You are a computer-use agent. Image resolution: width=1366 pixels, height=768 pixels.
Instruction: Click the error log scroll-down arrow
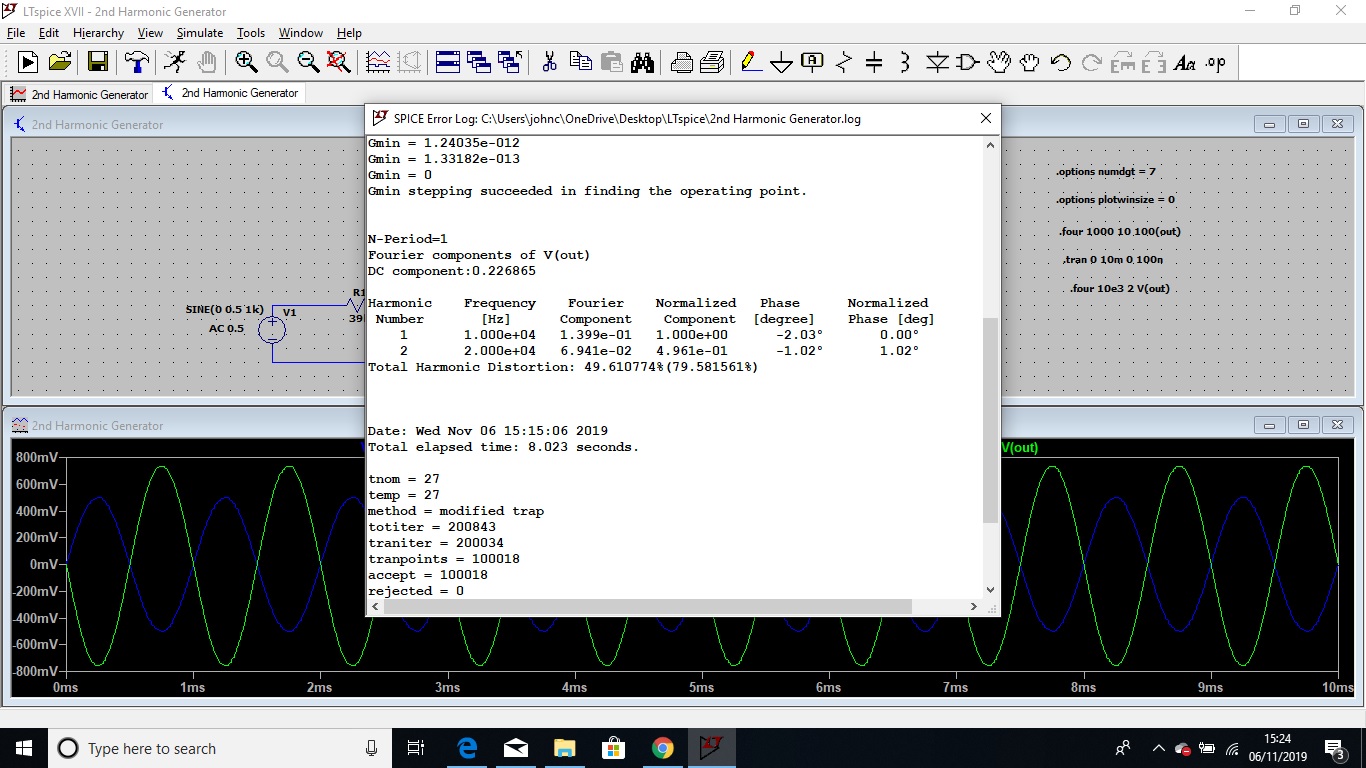[990, 590]
